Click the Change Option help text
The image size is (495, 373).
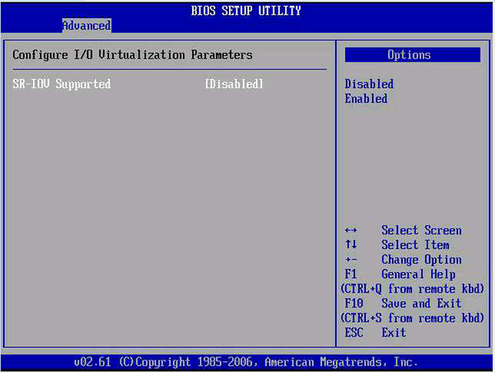coord(421,260)
